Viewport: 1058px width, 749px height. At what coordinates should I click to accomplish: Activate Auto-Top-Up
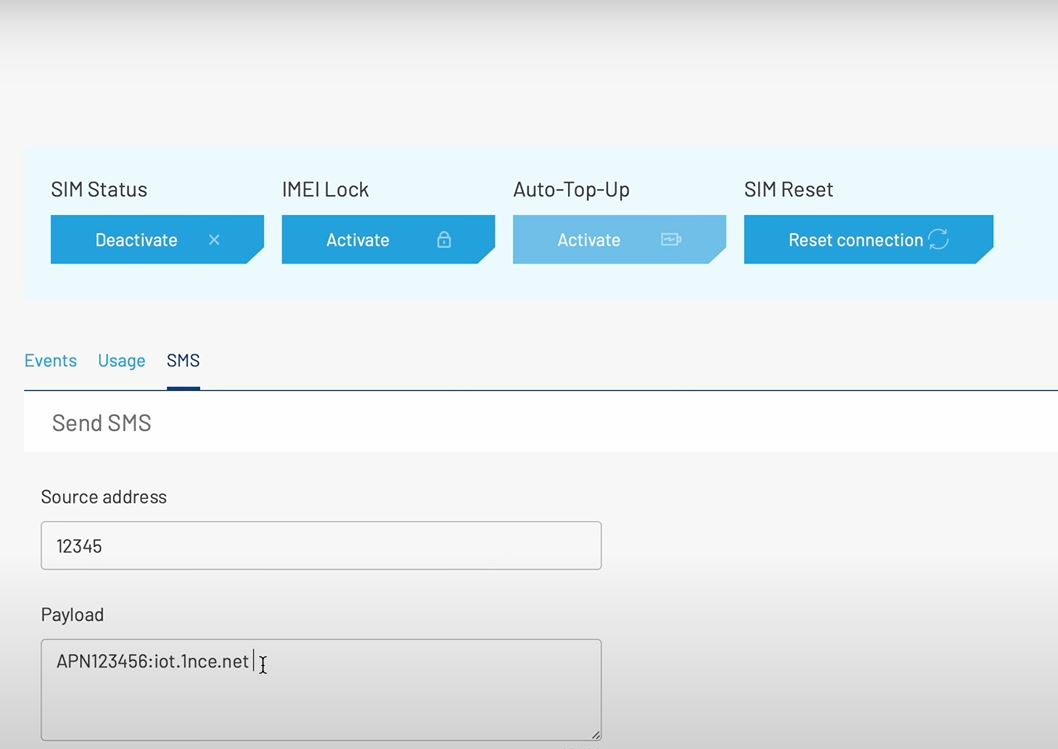tap(619, 240)
